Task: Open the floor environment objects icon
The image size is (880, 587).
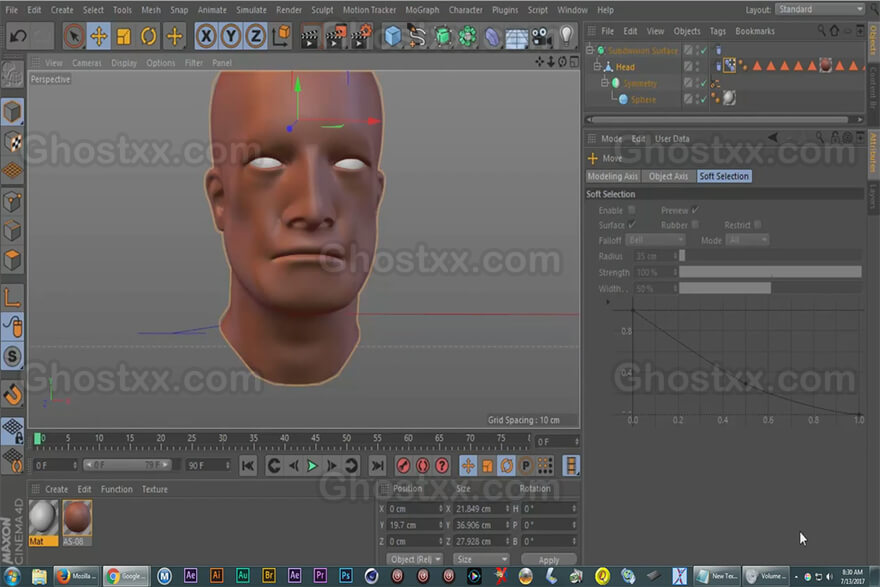Action: [x=516, y=37]
